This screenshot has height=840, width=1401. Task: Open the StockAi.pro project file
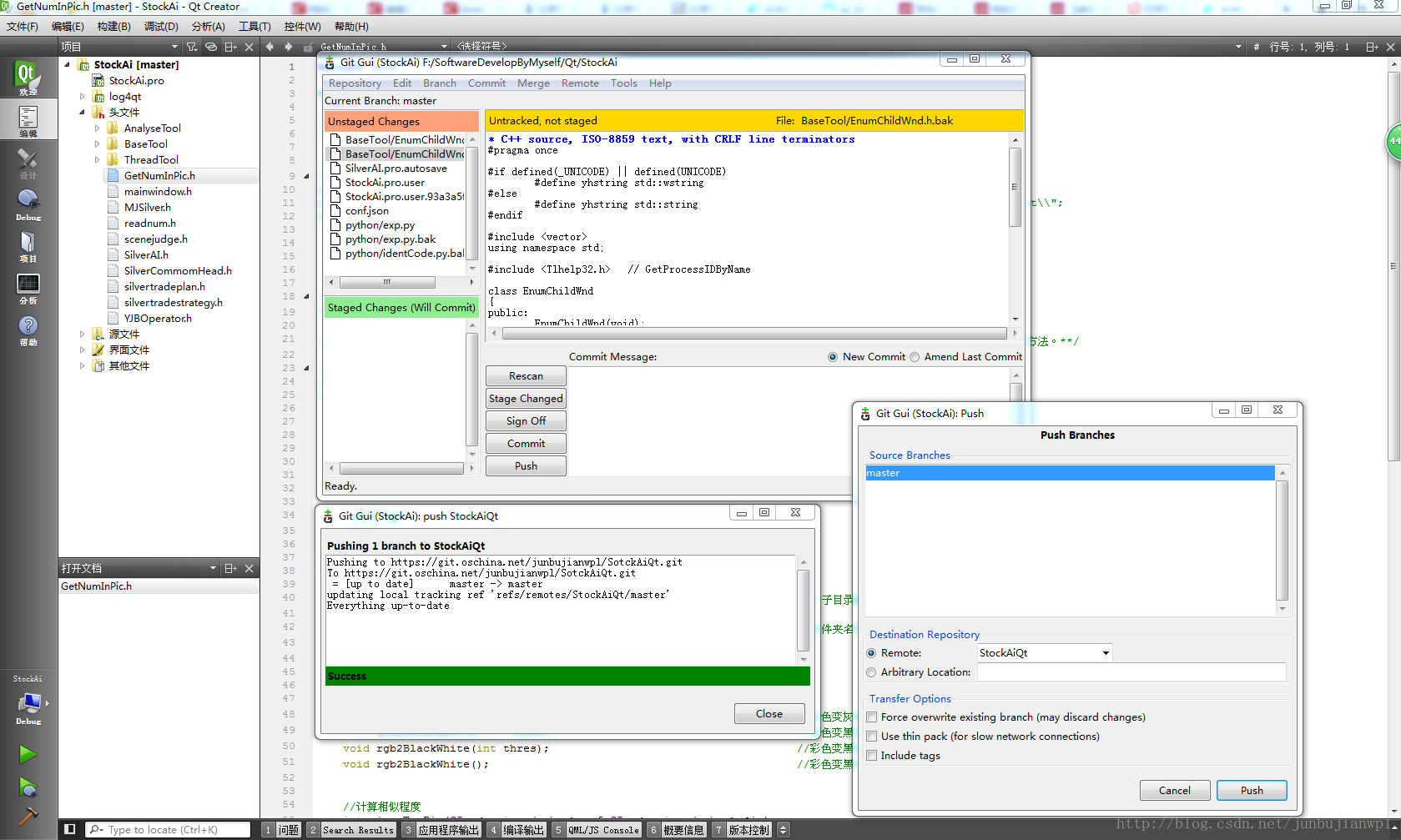coord(136,80)
